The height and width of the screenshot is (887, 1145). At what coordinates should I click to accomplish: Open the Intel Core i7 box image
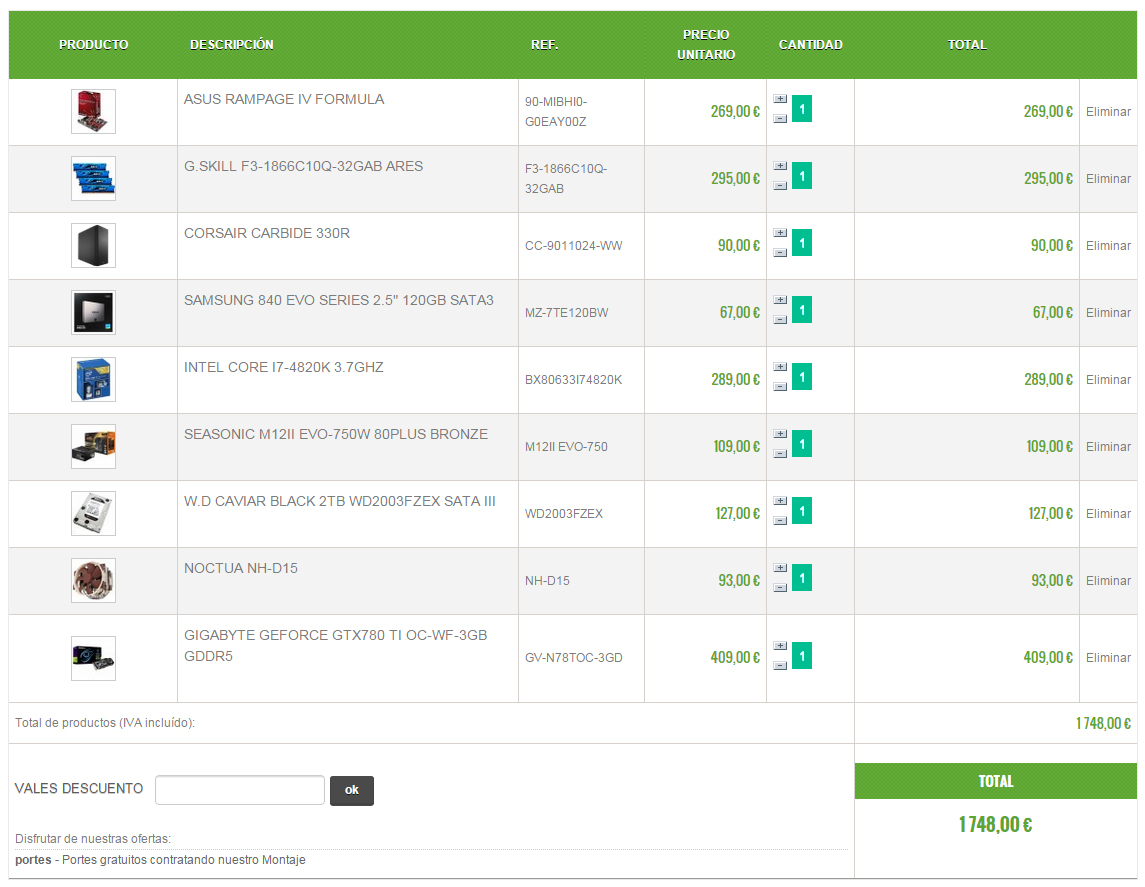click(93, 379)
